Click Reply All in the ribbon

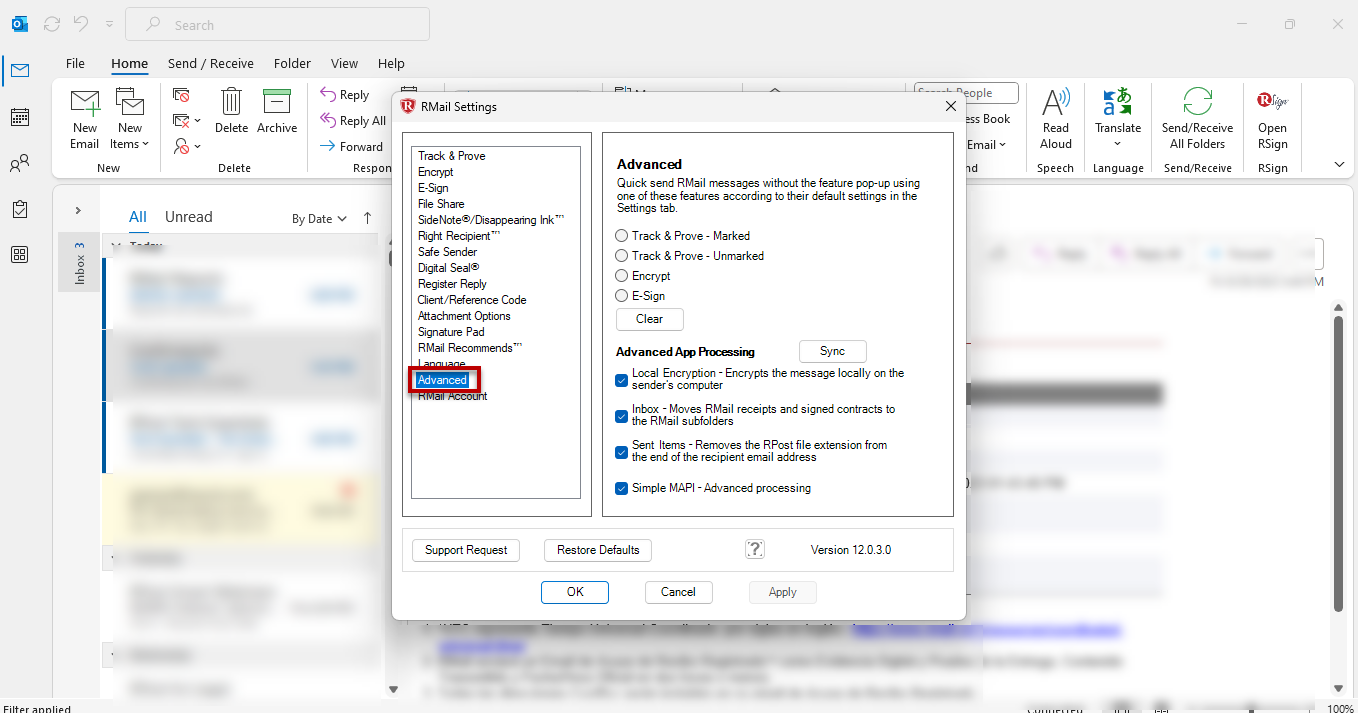[x=353, y=121]
